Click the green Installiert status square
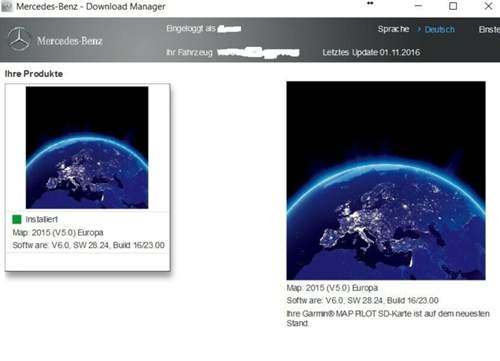Viewport: 500px width, 361px height. (x=17, y=219)
